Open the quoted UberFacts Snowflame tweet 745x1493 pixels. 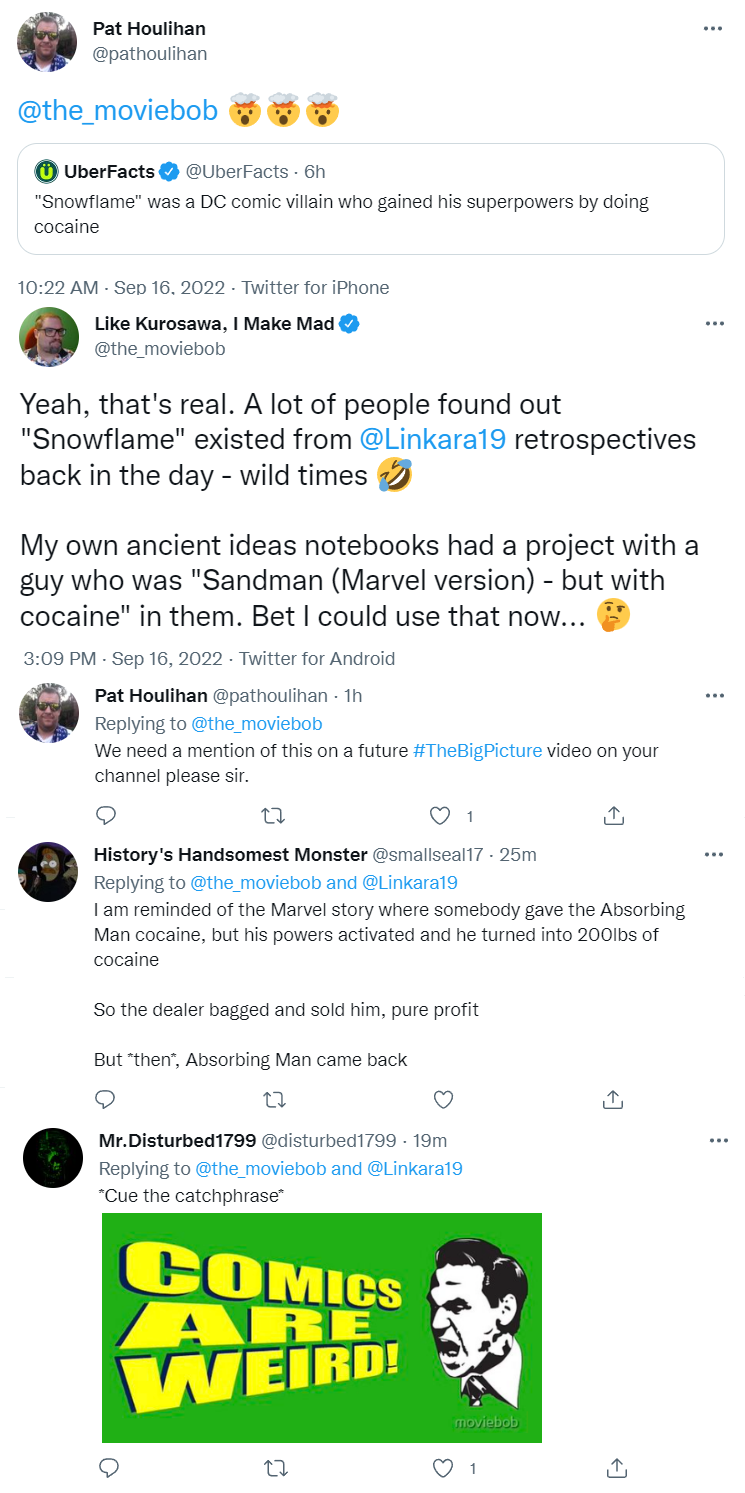(x=371, y=199)
